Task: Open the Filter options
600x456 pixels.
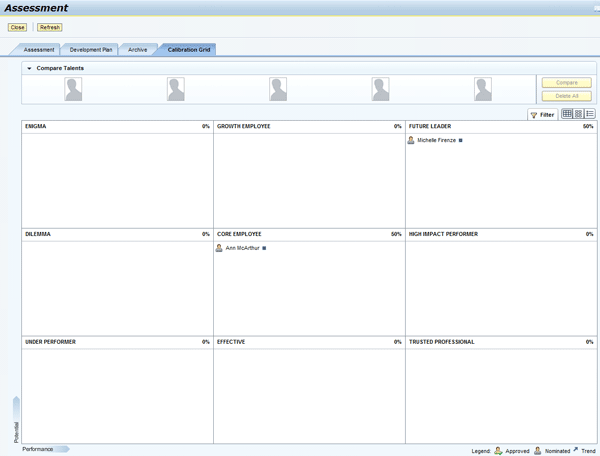Action: [542, 115]
